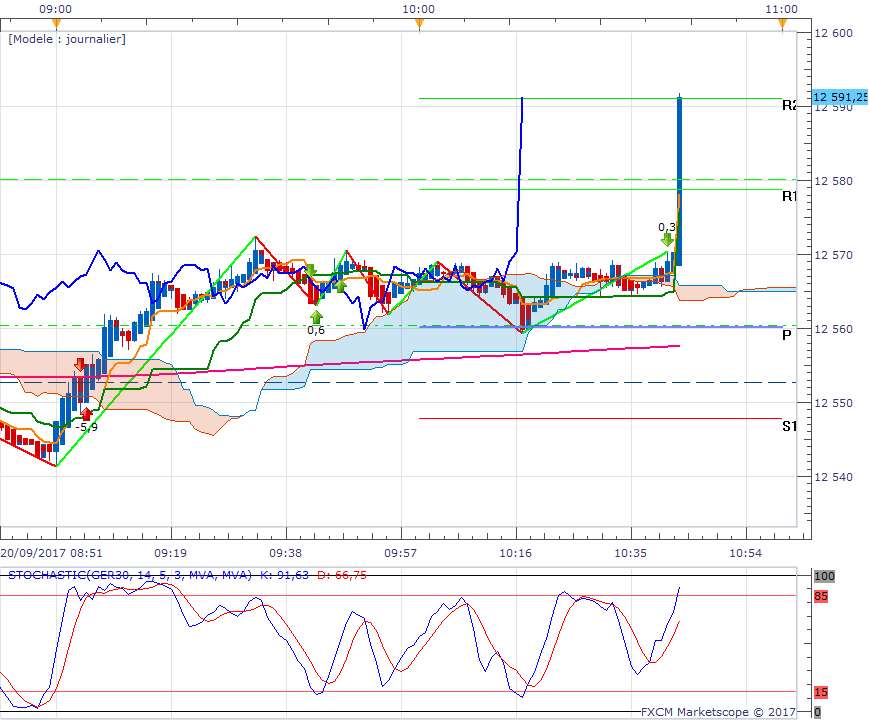Click the 100 stochastic scale label
Screen dimensions: 869x720
coord(824,576)
